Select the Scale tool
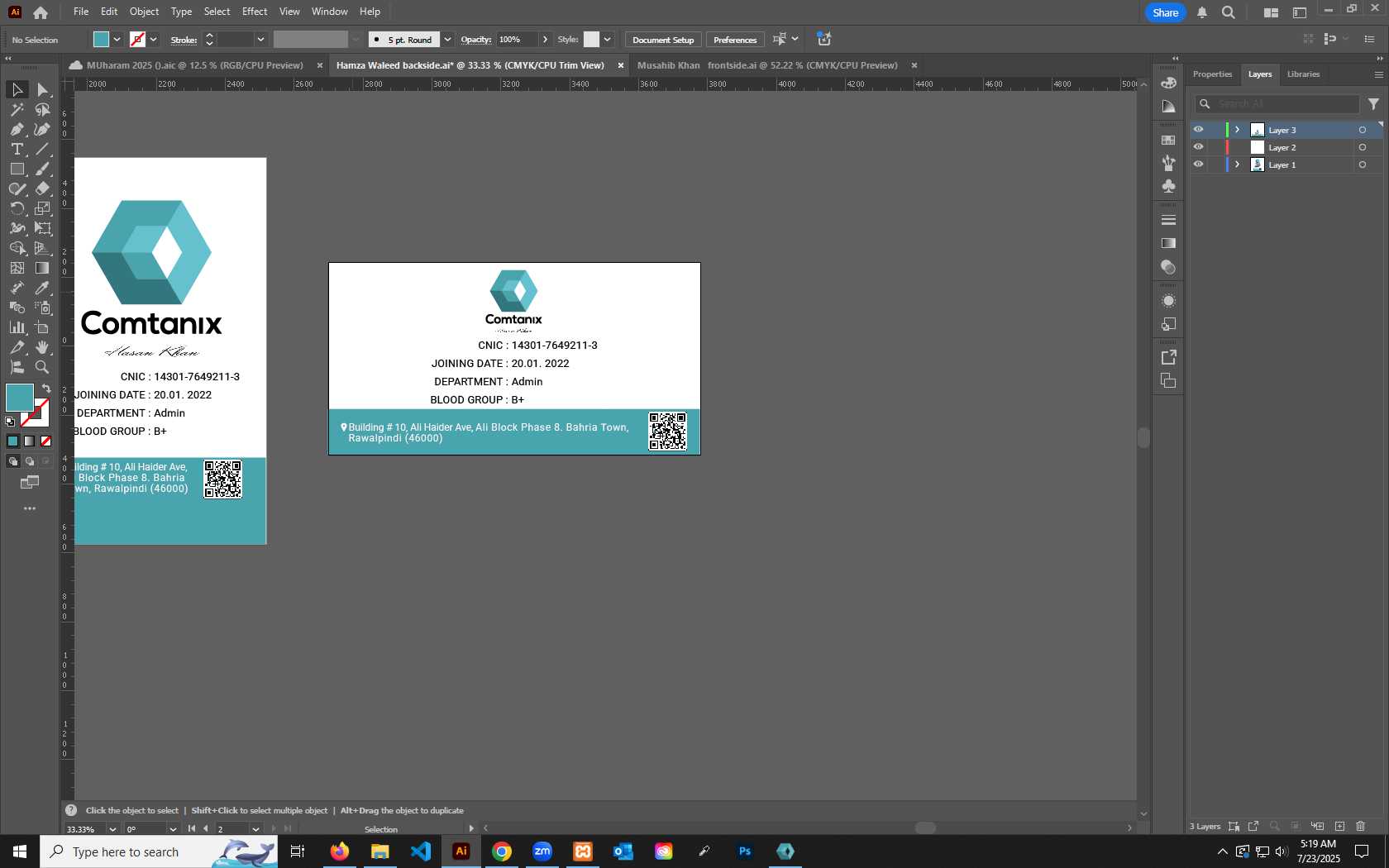The image size is (1389, 868). click(42, 208)
